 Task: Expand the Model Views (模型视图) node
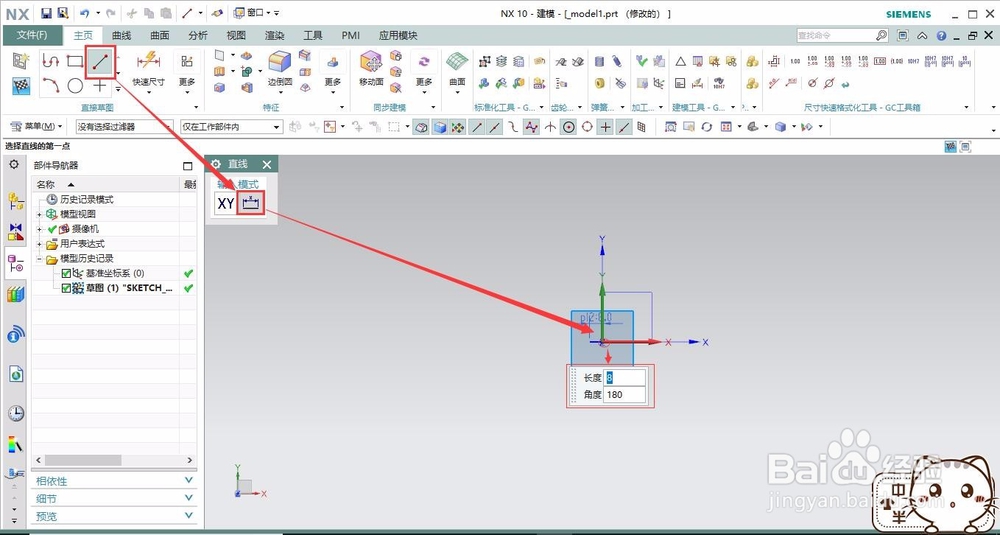40,214
